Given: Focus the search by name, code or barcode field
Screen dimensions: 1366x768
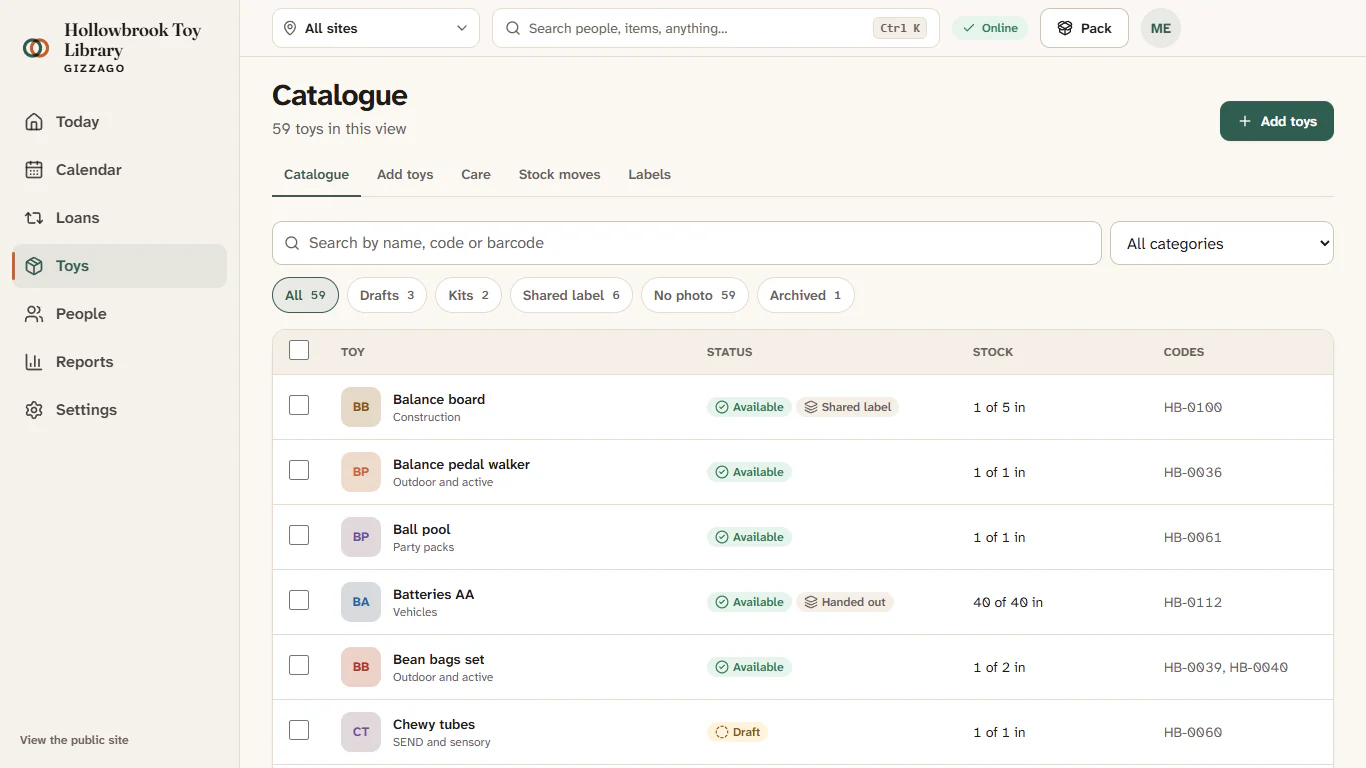Looking at the screenshot, I should tap(687, 243).
